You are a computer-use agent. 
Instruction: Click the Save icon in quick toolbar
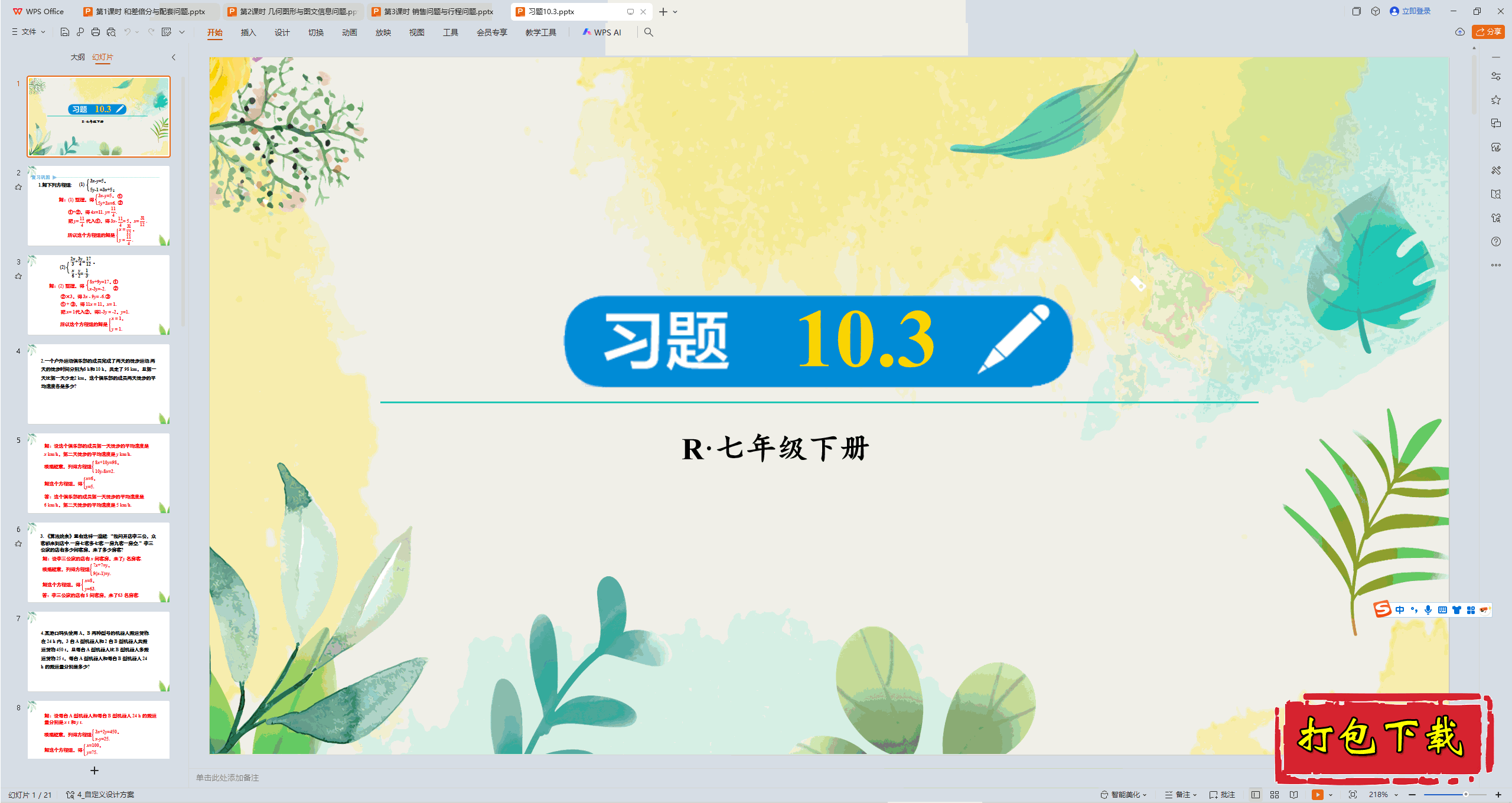pyautogui.click(x=65, y=32)
